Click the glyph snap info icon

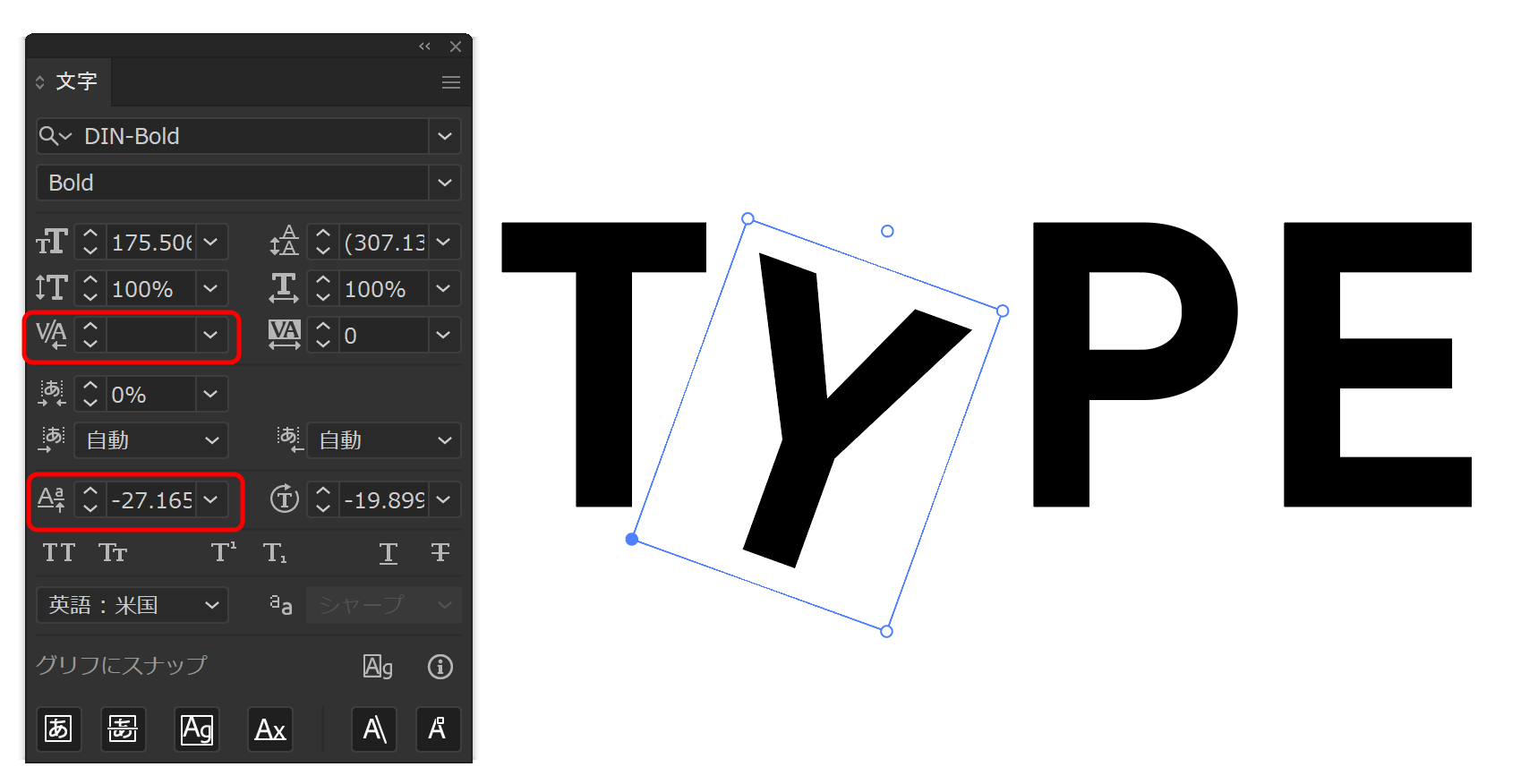[x=440, y=667]
